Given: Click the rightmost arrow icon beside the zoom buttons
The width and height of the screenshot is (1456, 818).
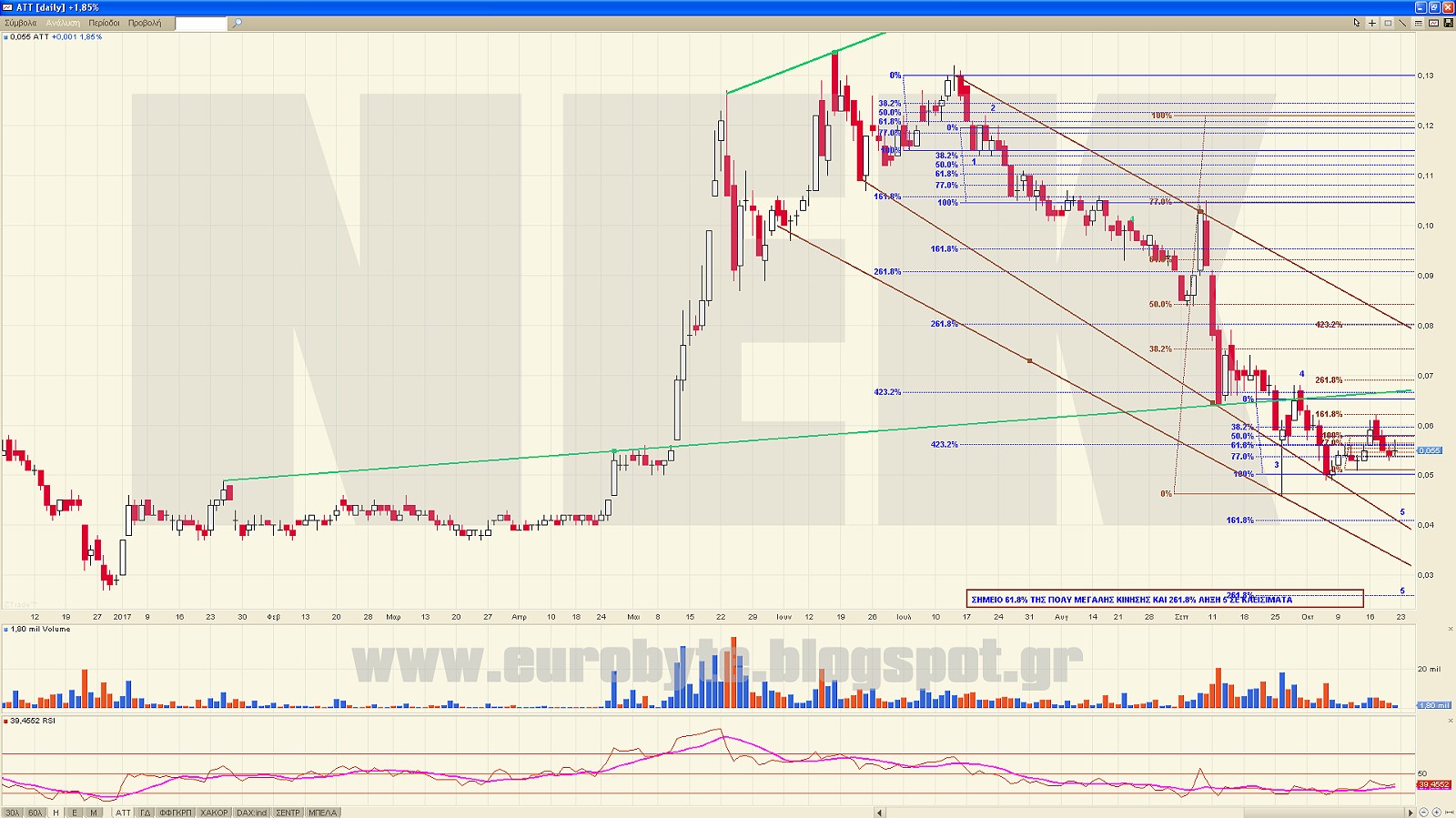Looking at the screenshot, I should (x=1450, y=812).
